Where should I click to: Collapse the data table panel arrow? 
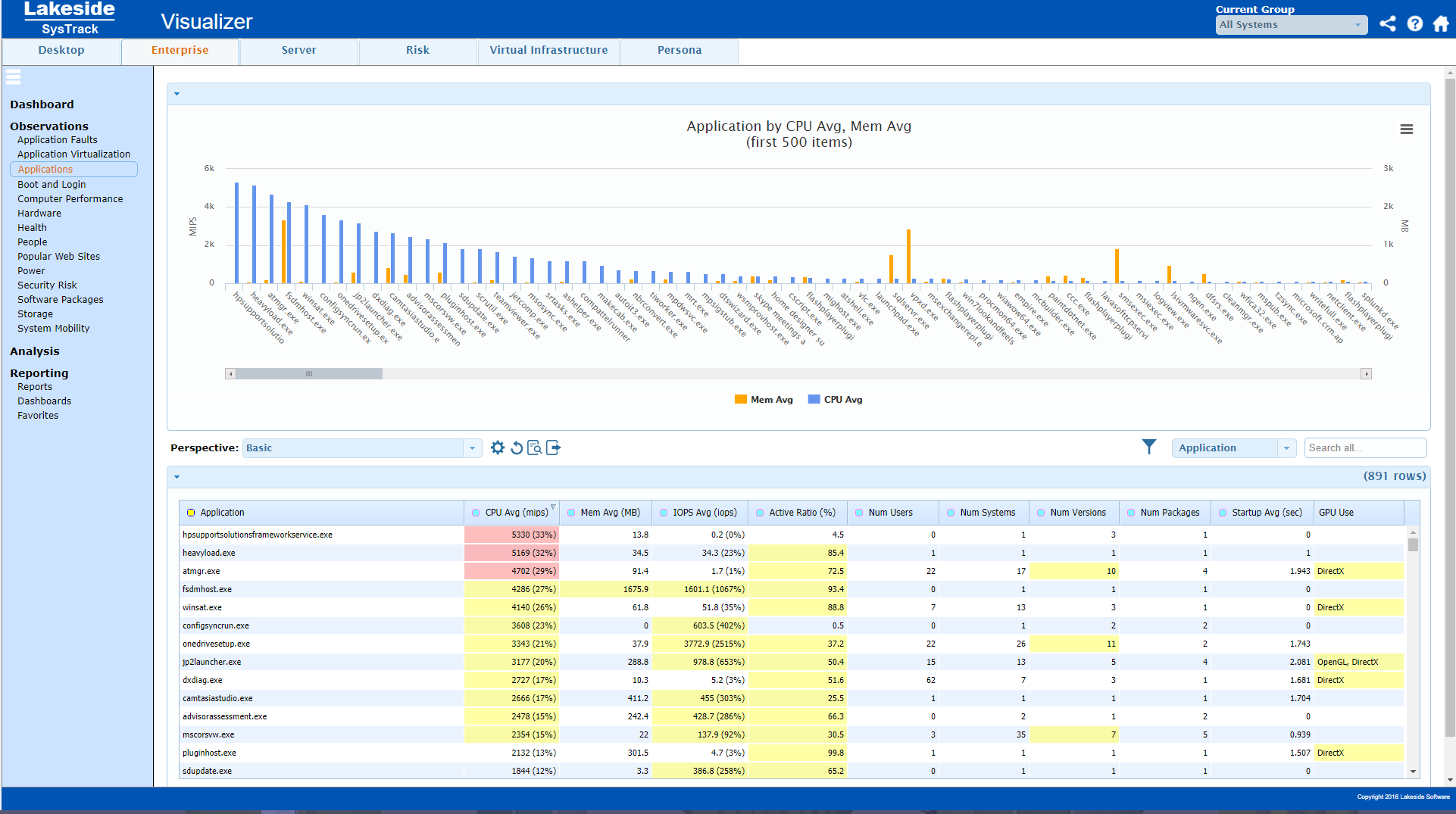[177, 477]
